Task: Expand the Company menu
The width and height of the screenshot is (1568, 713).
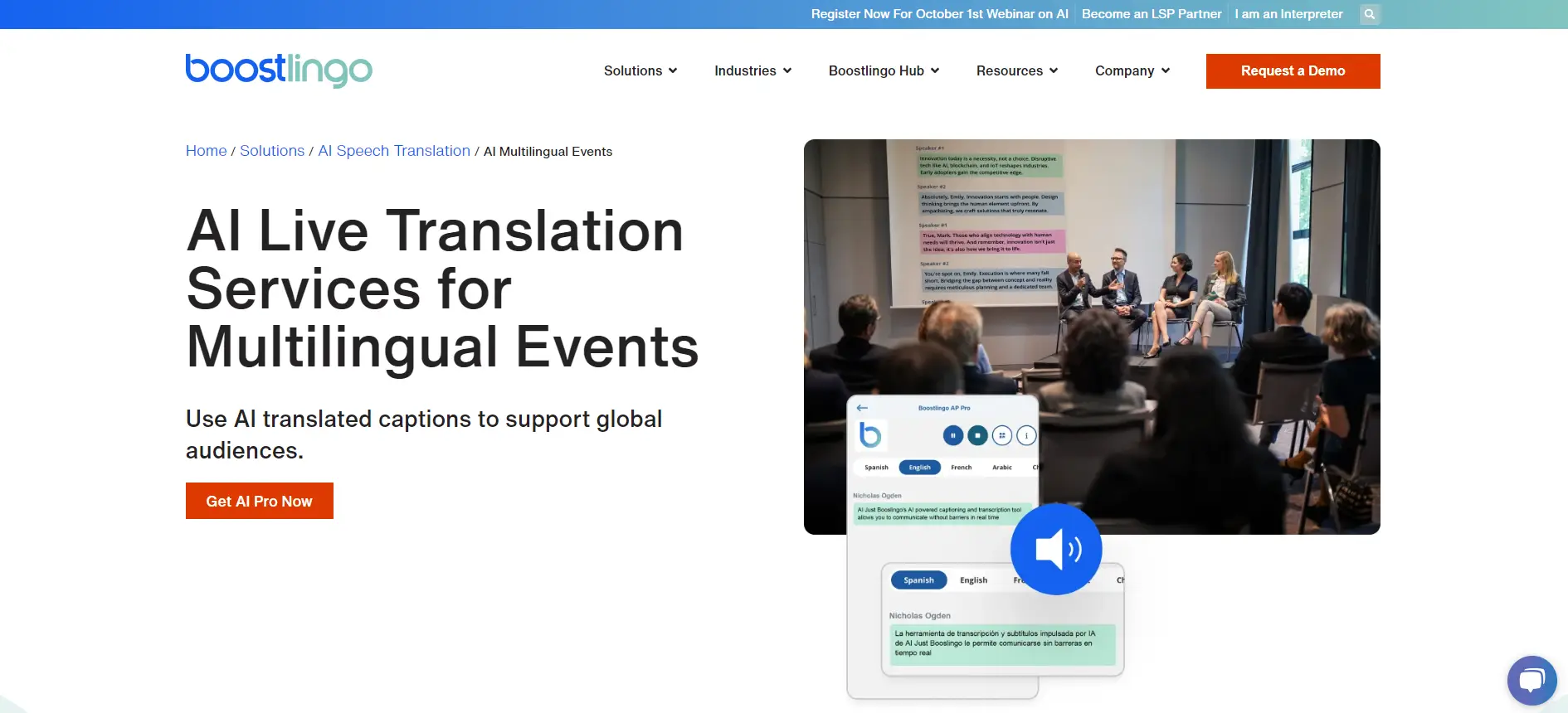Action: (x=1132, y=71)
